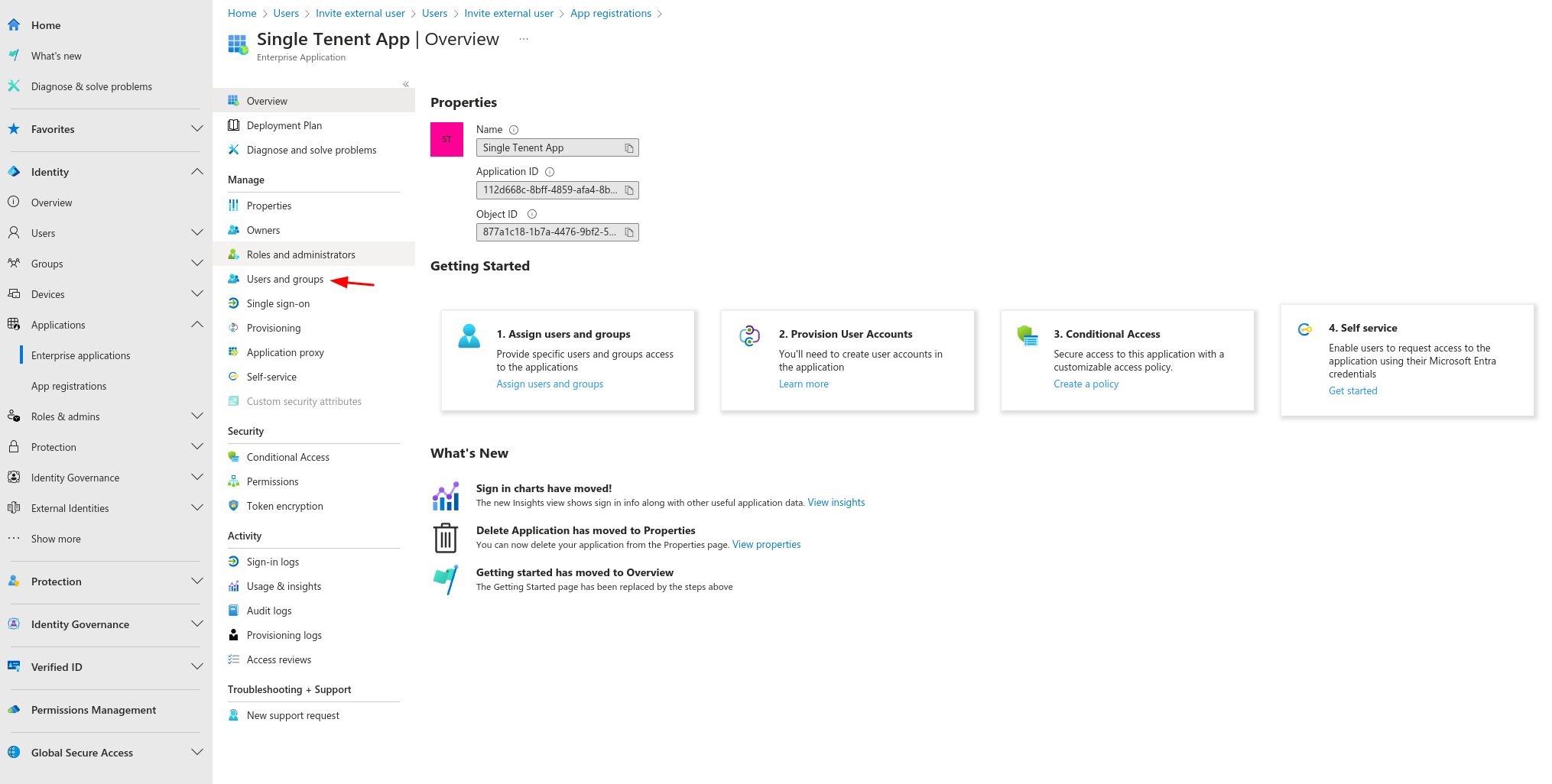Open Application proxy settings

[x=284, y=352]
